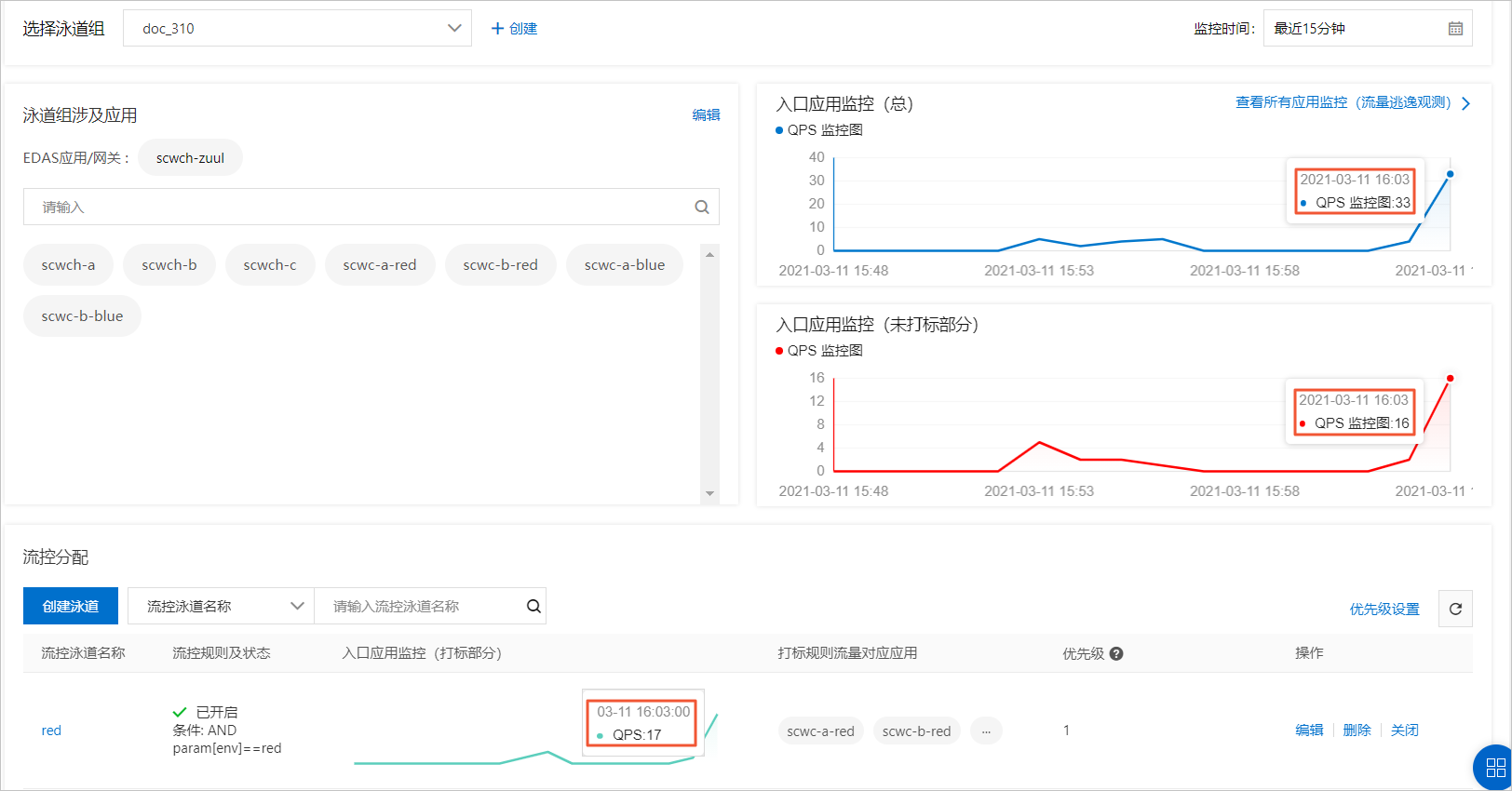Image resolution: width=1512 pixels, height=791 pixels.
Task: Click the 创建泳道 button
Action: 71,606
